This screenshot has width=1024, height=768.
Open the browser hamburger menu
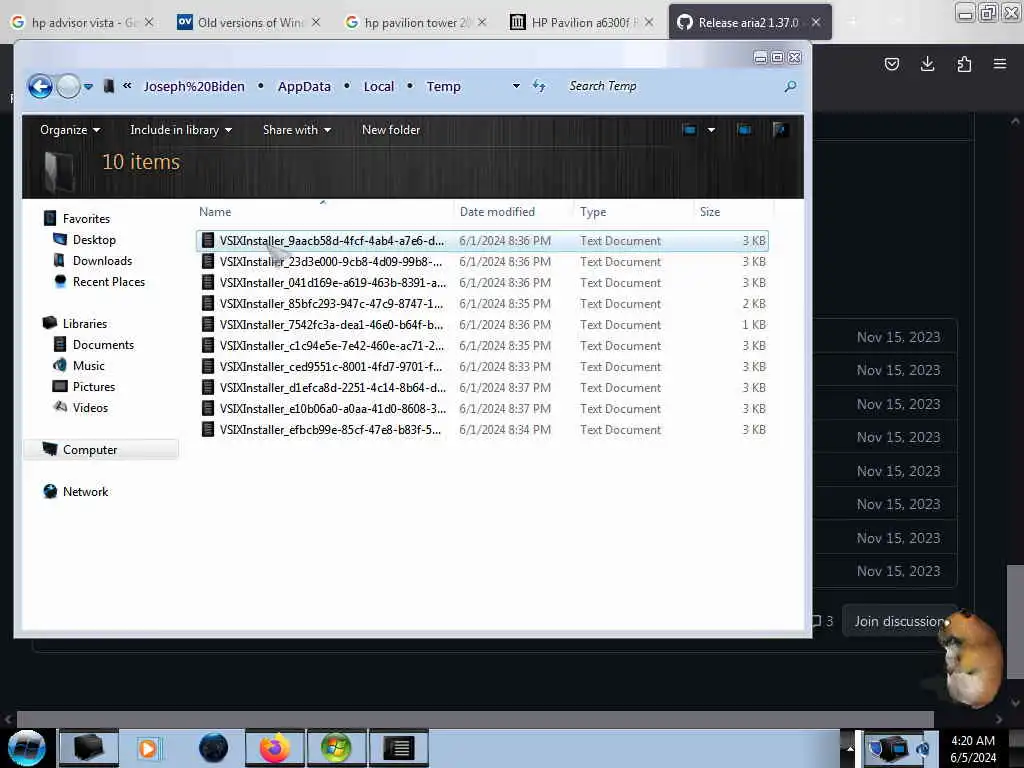1000,64
